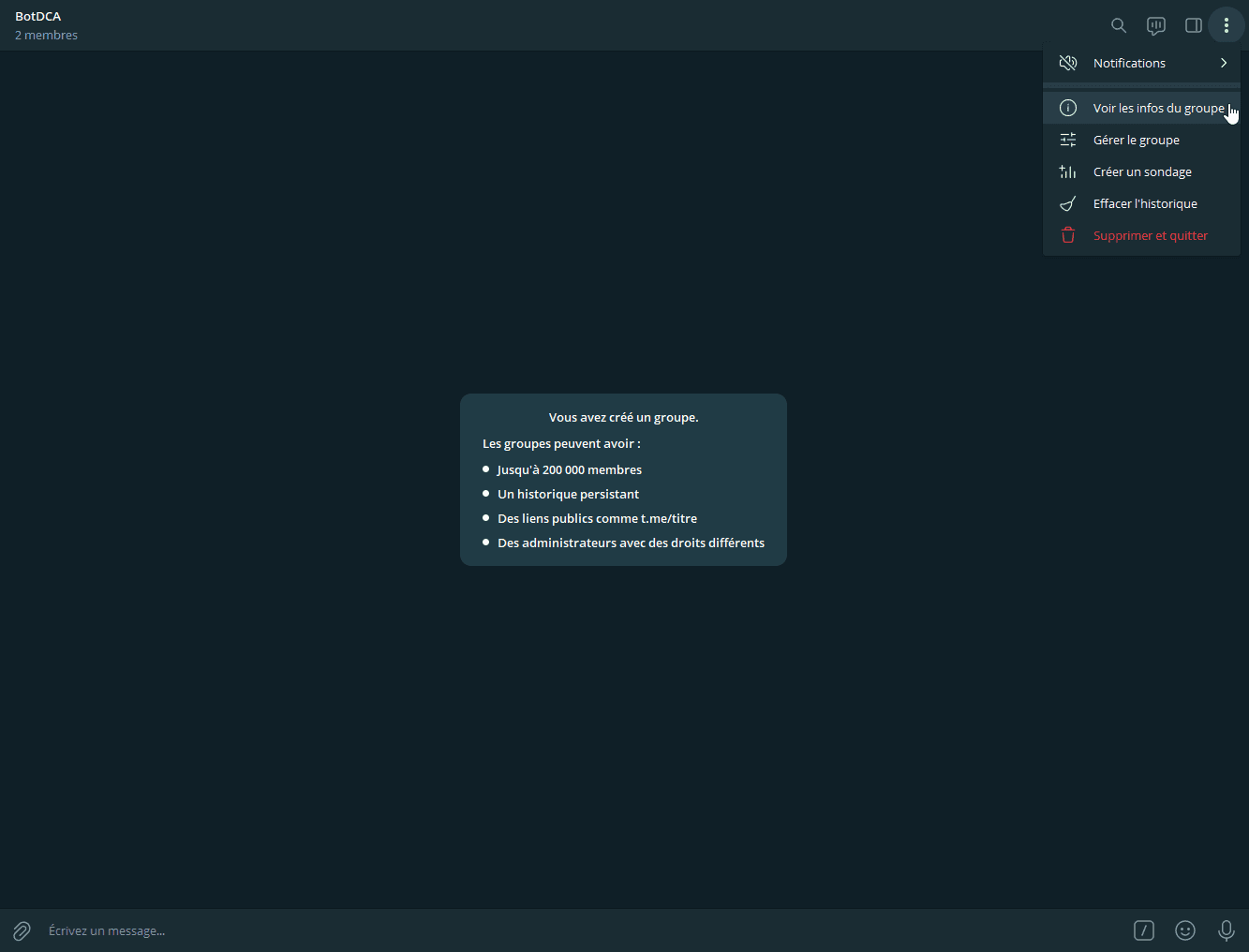The height and width of the screenshot is (952, 1249).
Task: Open the emoji picker
Action: [1185, 930]
